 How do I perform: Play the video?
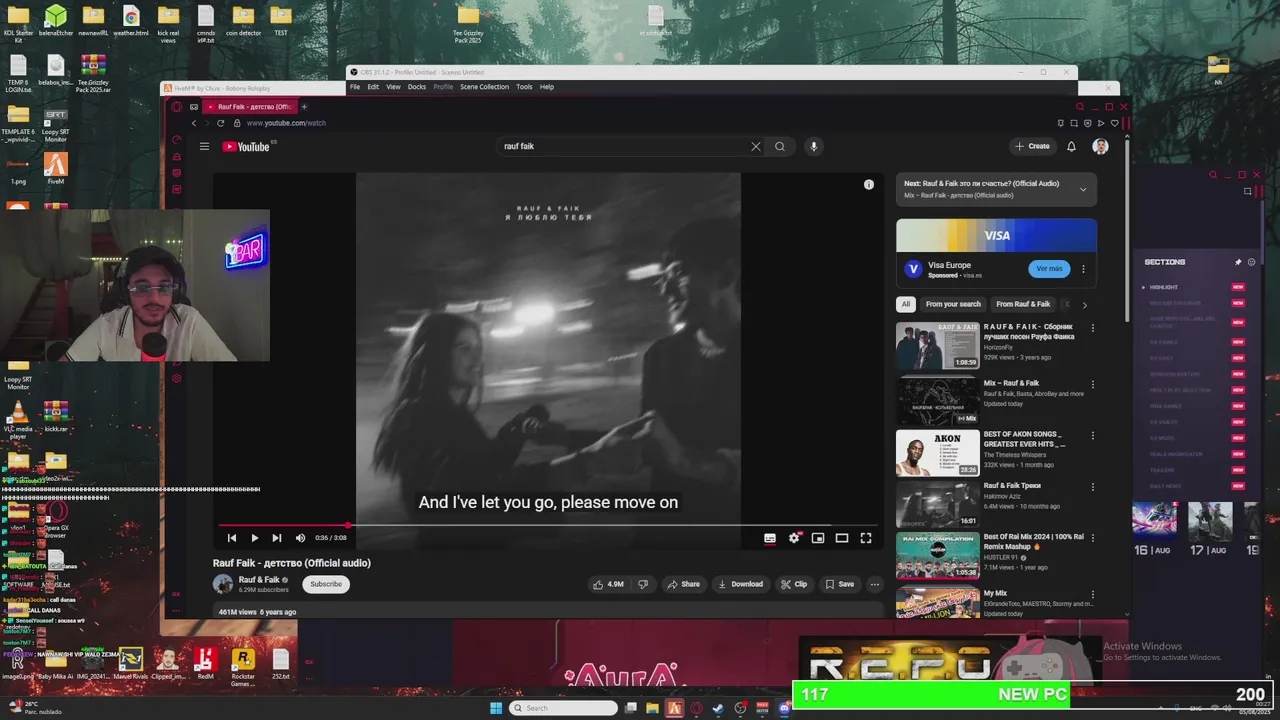click(x=254, y=538)
